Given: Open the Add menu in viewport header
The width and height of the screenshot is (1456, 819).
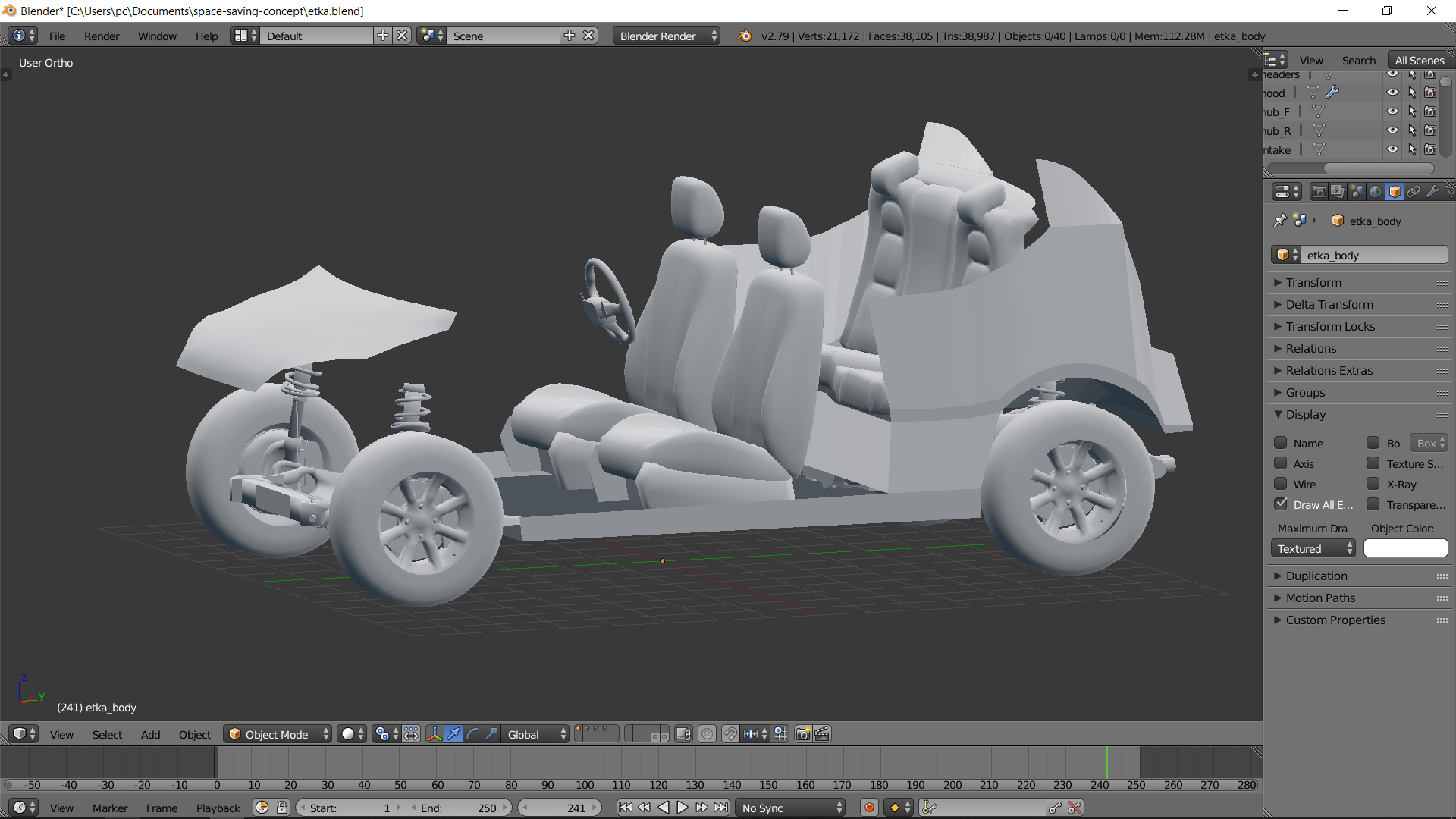Looking at the screenshot, I should (150, 734).
